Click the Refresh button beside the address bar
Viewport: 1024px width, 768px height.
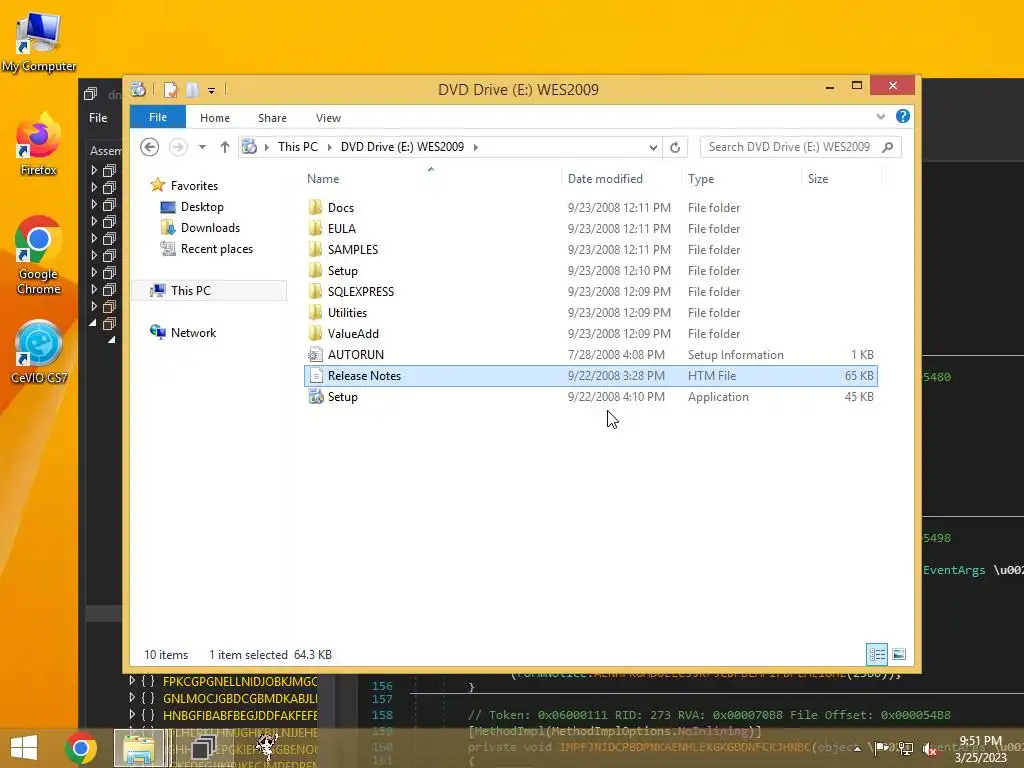[x=675, y=147]
